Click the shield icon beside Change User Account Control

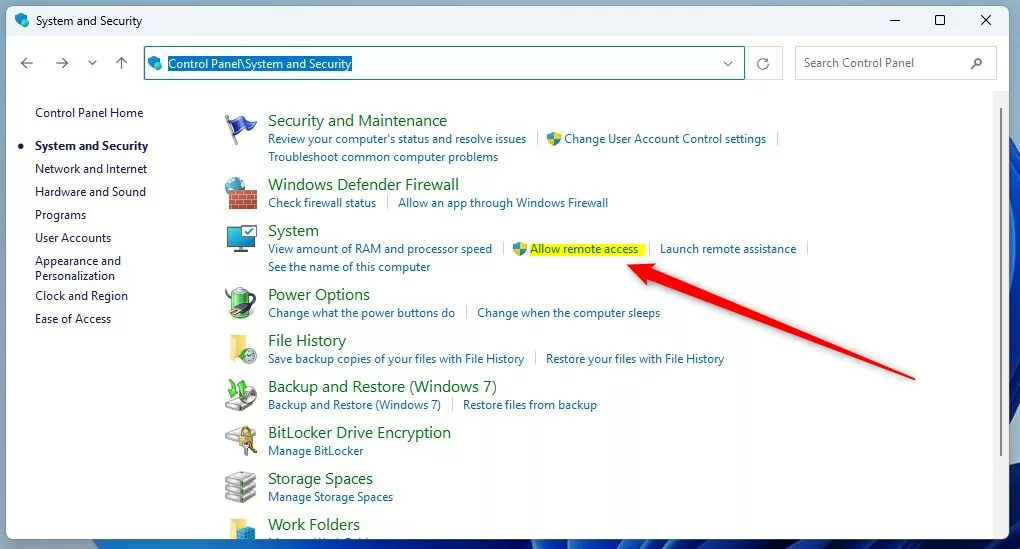pos(554,139)
